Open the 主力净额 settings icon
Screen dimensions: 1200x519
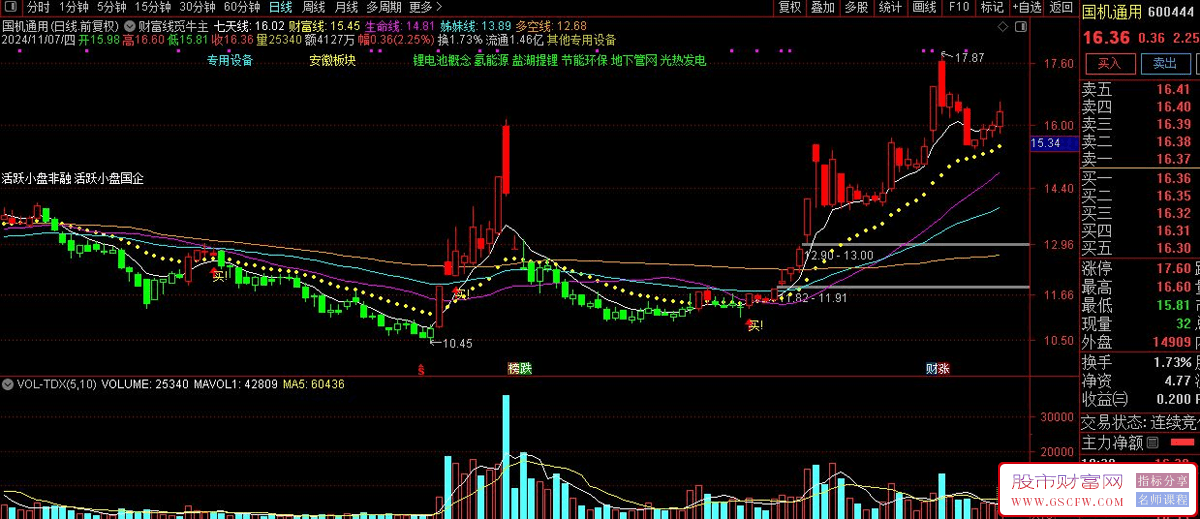click(1152, 442)
